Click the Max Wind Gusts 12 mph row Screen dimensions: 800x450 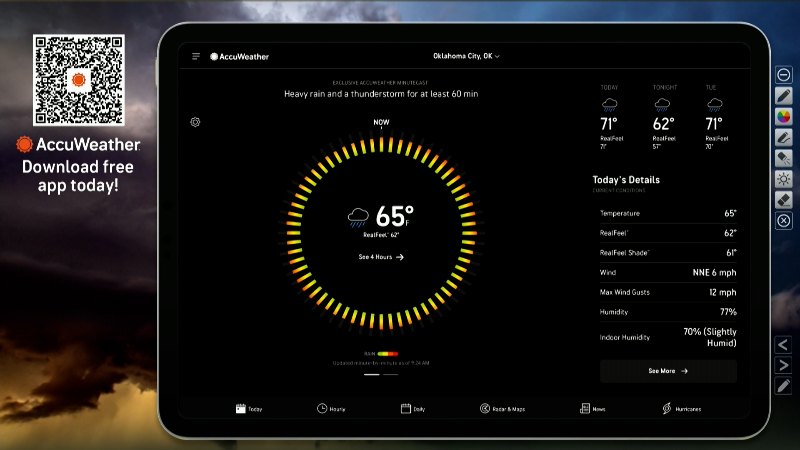(x=668, y=292)
